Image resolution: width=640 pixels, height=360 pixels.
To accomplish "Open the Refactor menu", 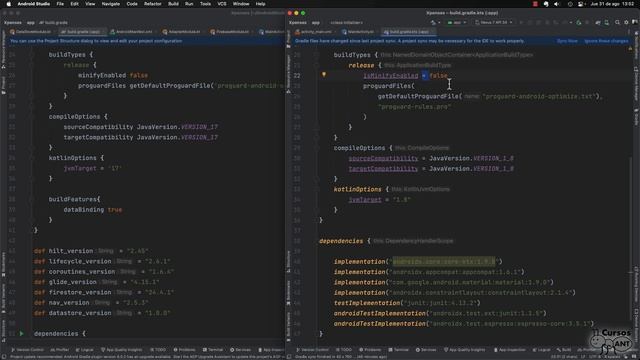I will (153, 4).
